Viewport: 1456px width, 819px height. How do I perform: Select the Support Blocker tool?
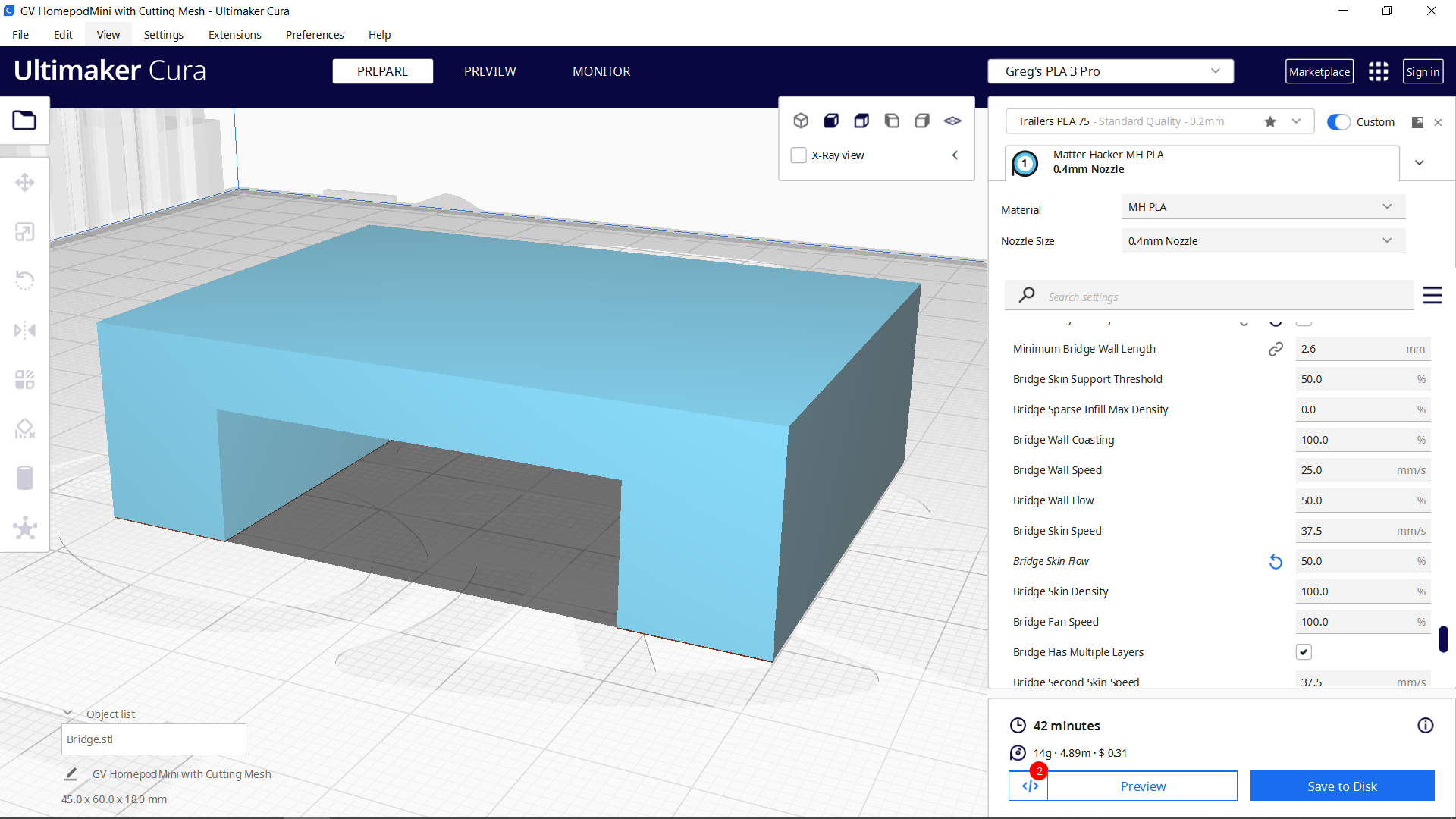(25, 428)
